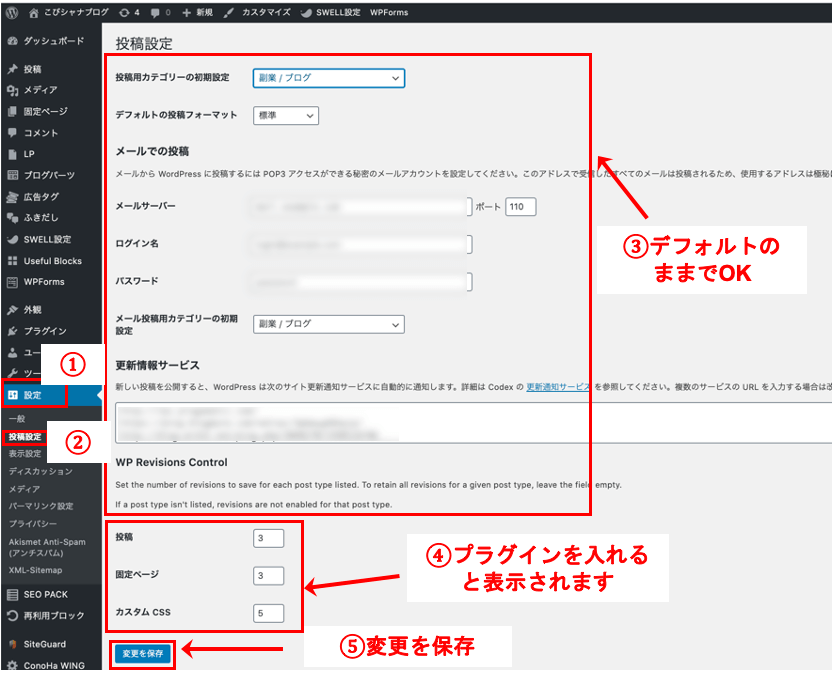Open メディア settings submenu item

pos(24,489)
